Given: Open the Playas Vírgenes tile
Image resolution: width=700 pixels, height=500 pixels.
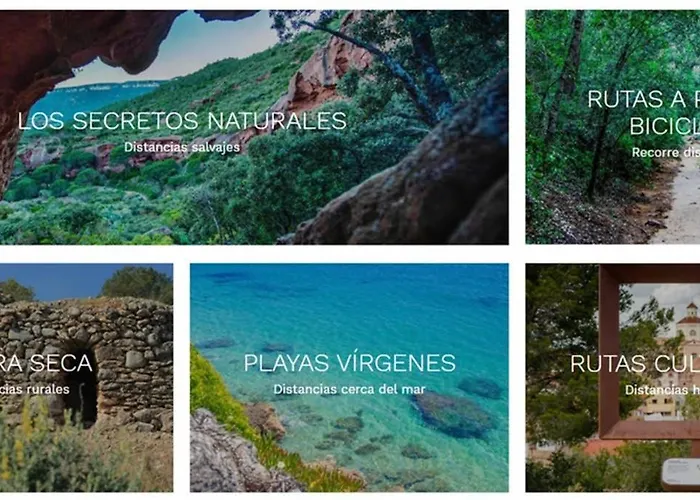Looking at the screenshot, I should coord(349,378).
